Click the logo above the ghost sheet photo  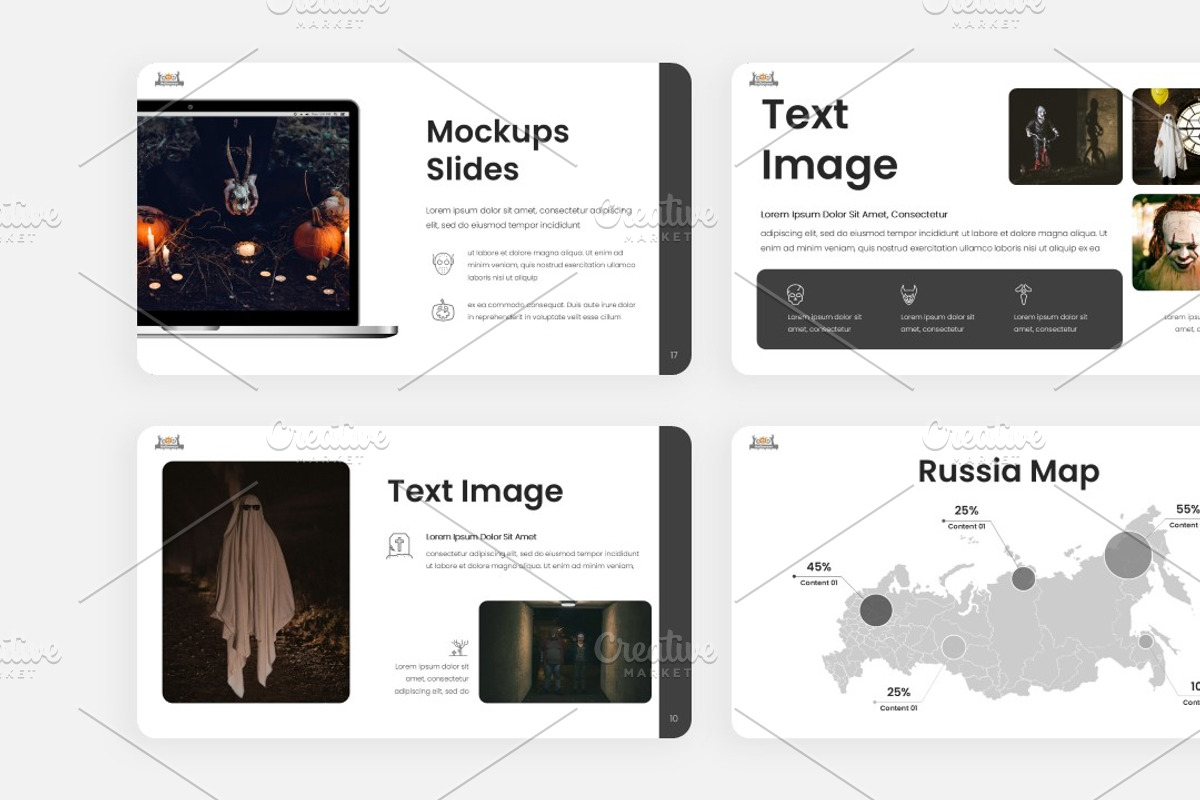[169, 441]
